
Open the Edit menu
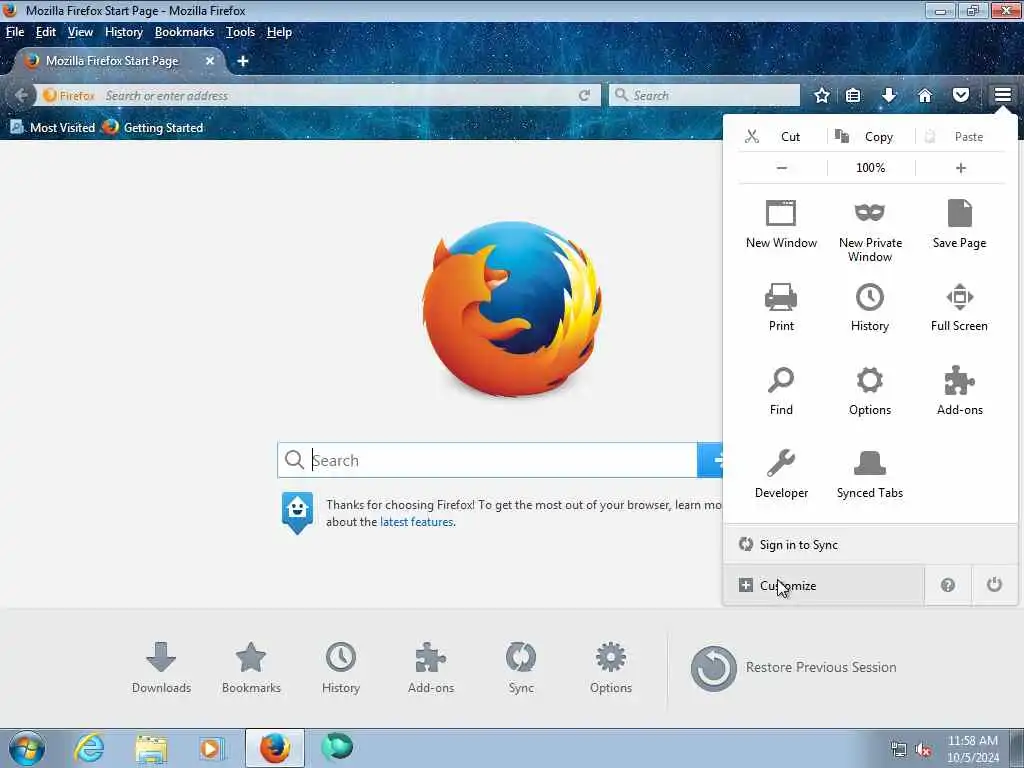(x=46, y=32)
